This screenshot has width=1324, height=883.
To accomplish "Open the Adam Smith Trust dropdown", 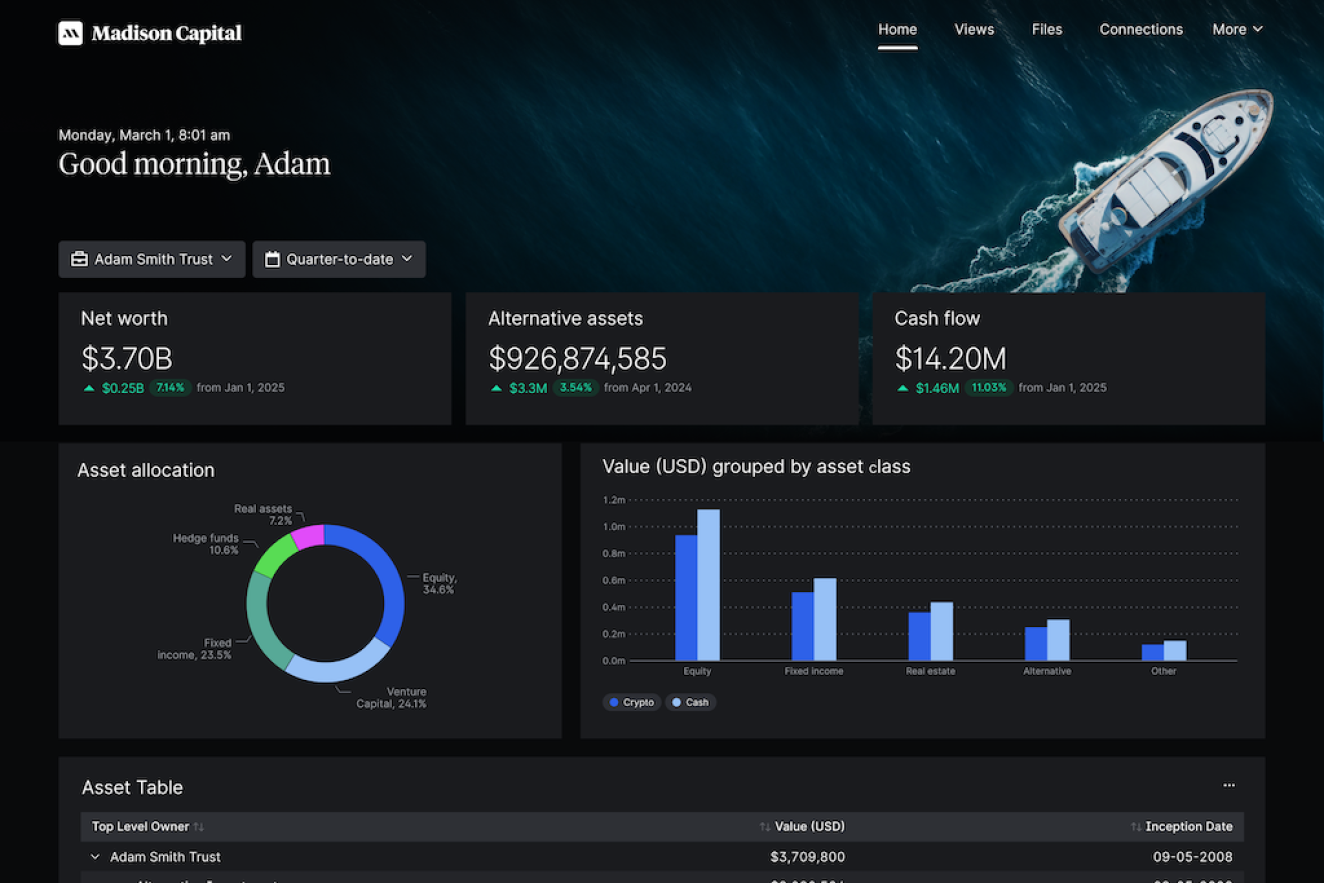I will (x=152, y=259).
